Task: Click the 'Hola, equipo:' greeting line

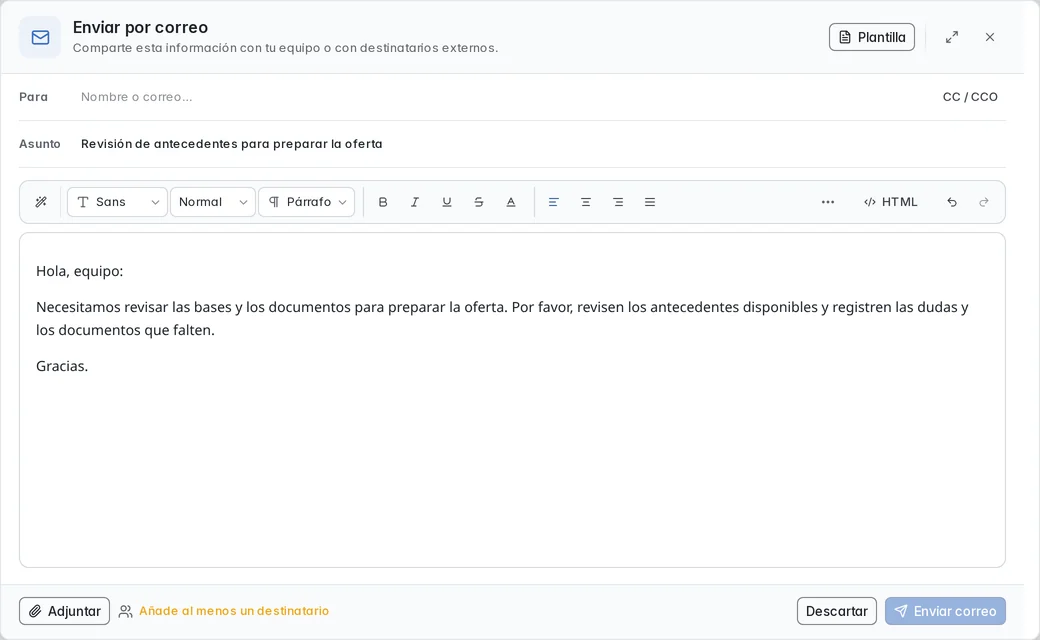Action: pos(80,271)
